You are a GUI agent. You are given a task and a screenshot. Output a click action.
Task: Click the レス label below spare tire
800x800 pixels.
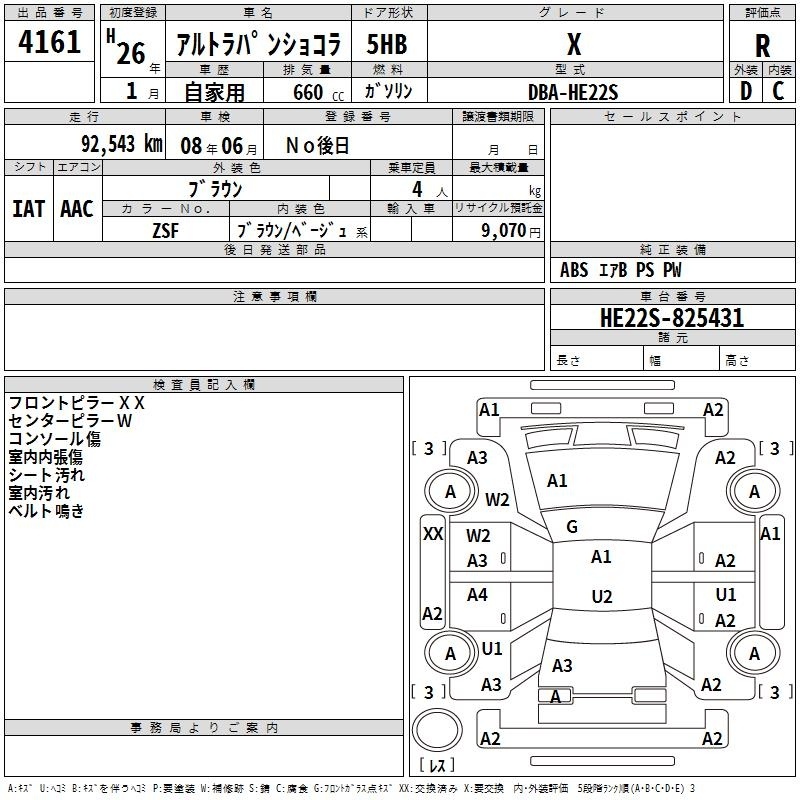click(x=437, y=765)
